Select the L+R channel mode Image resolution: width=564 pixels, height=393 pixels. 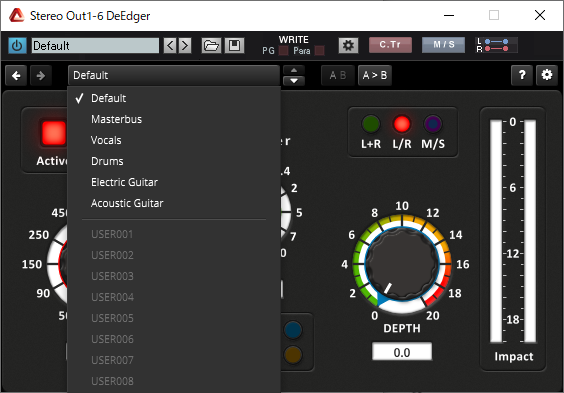pyautogui.click(x=371, y=124)
